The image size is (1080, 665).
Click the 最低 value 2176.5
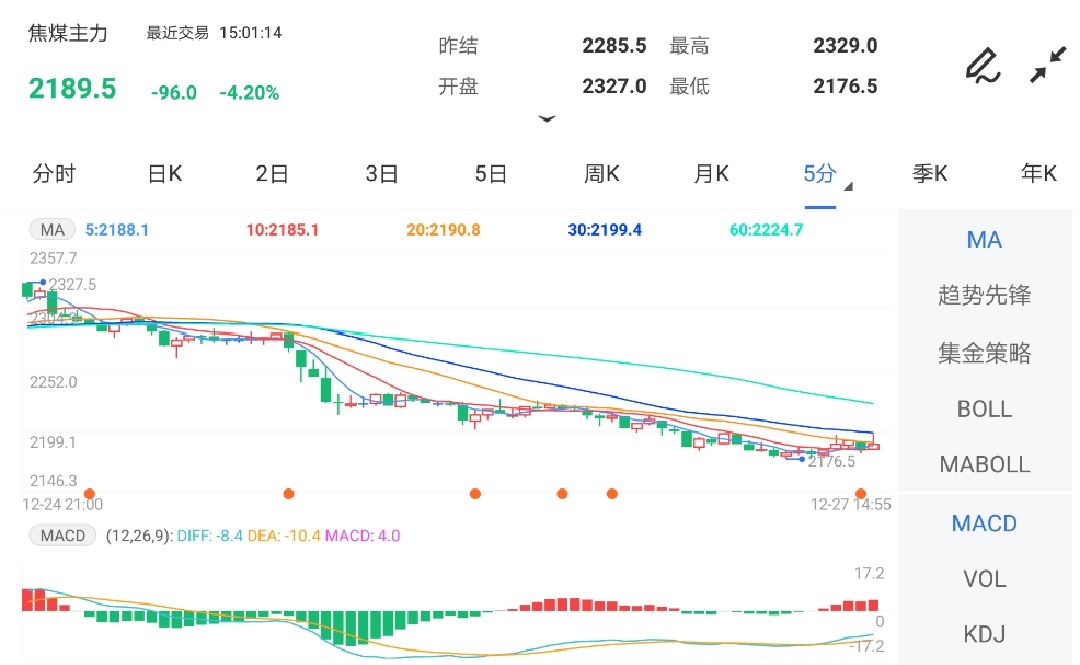click(845, 86)
